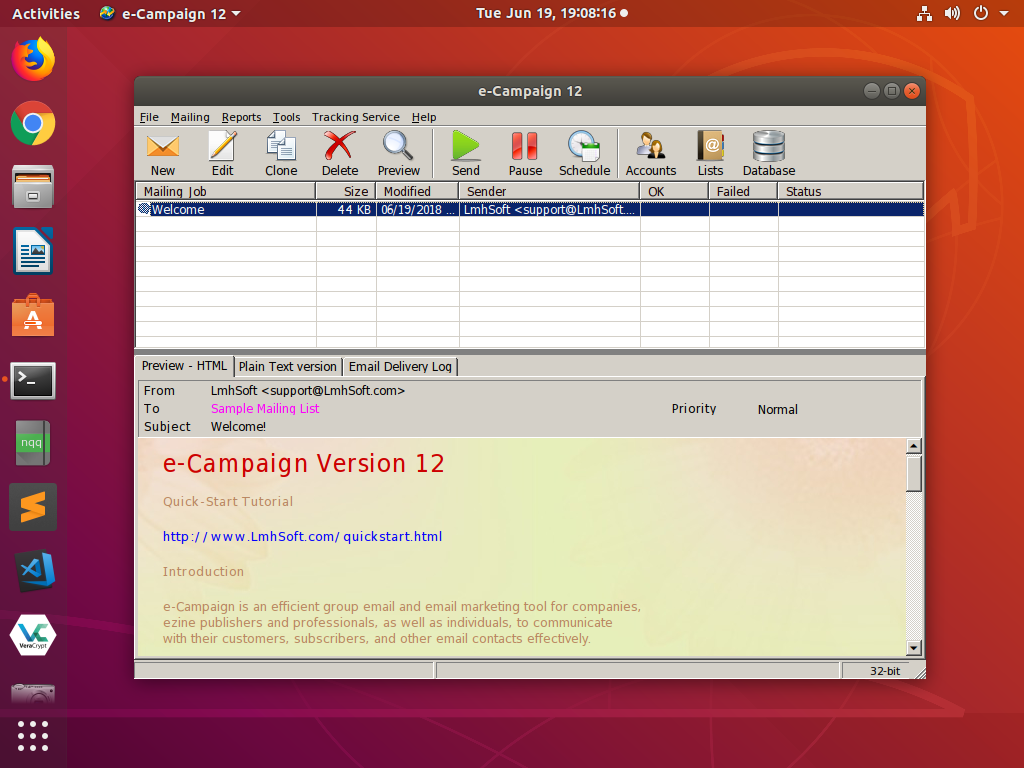Viewport: 1024px width, 768px height.
Task: Click the 32-bit status bar entry
Action: (884, 671)
